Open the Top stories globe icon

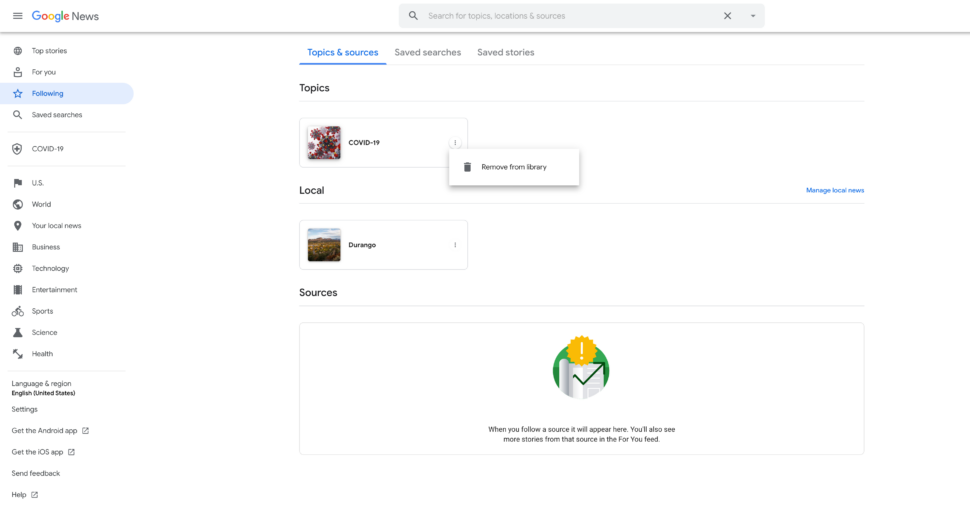coord(17,51)
